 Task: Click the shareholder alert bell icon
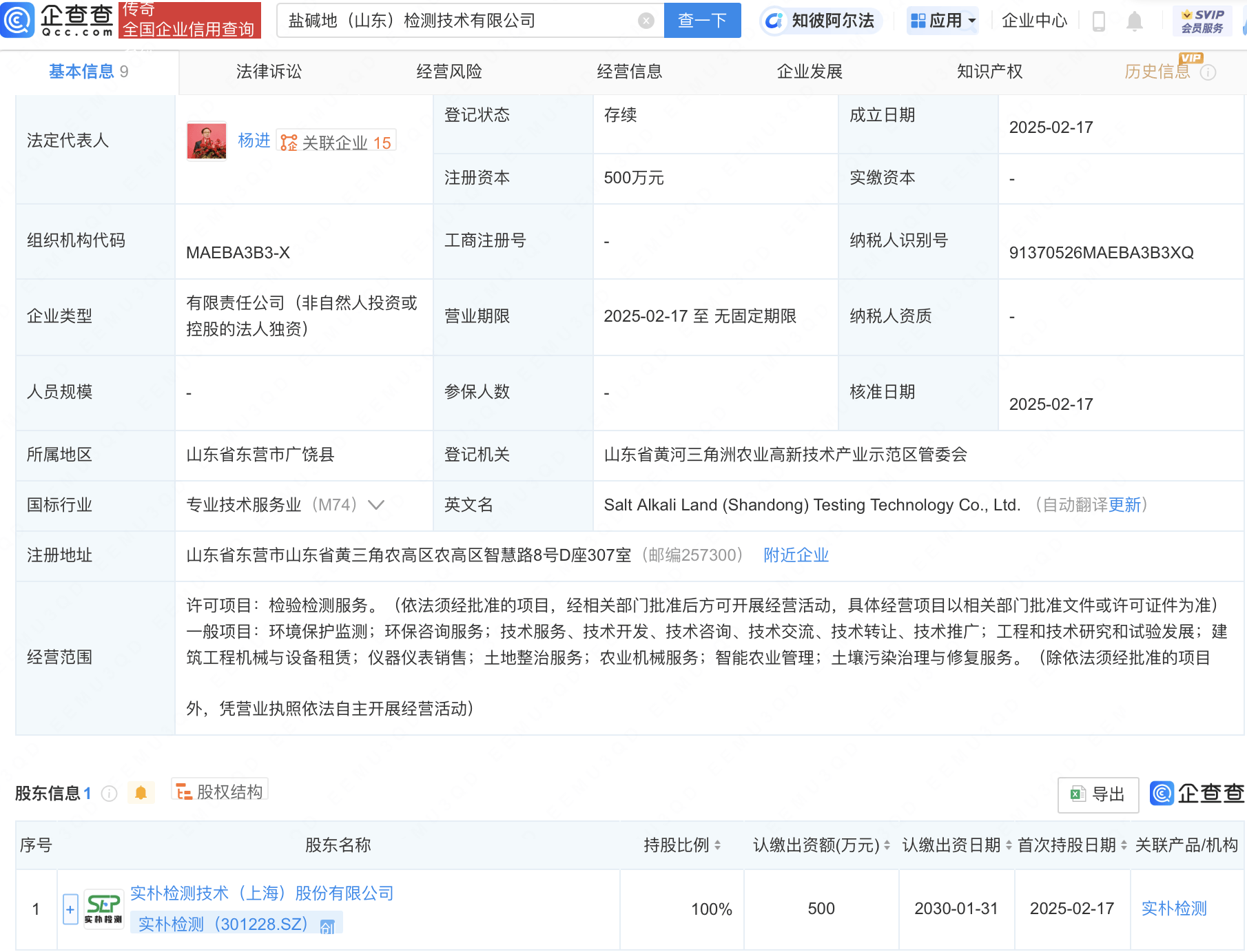tap(141, 793)
